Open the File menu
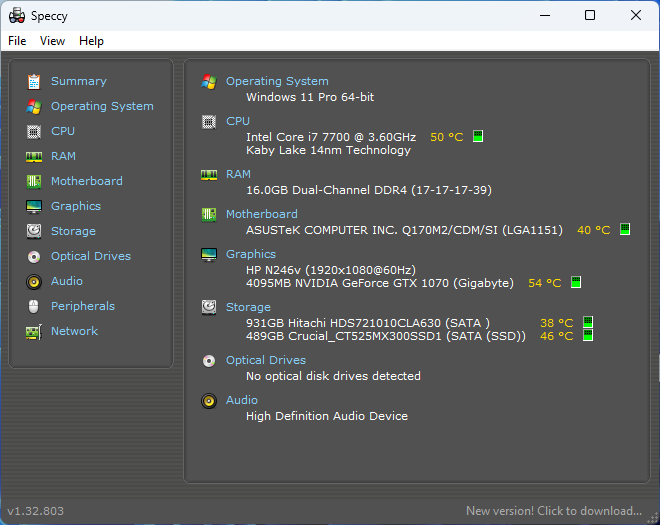The image size is (660, 525). click(x=17, y=41)
